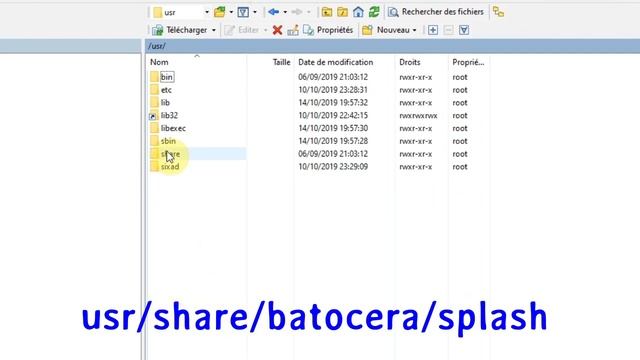This screenshot has height=360, width=640.
Task: Click date 06/09/2019 21:03:12 in bin row
Action: [x=333, y=77]
